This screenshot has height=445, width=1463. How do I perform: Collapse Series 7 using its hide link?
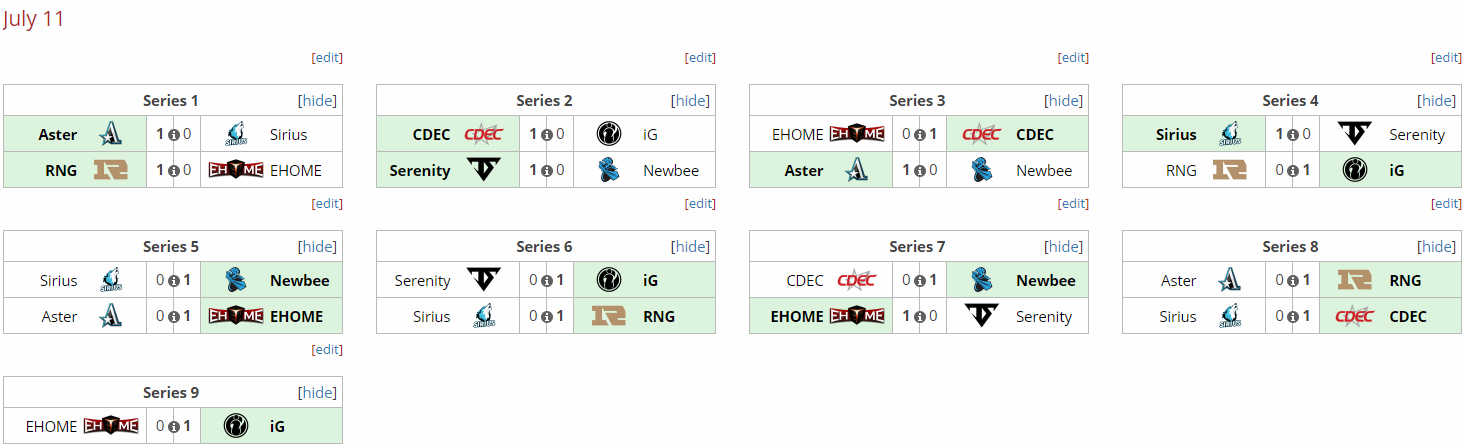(1064, 246)
